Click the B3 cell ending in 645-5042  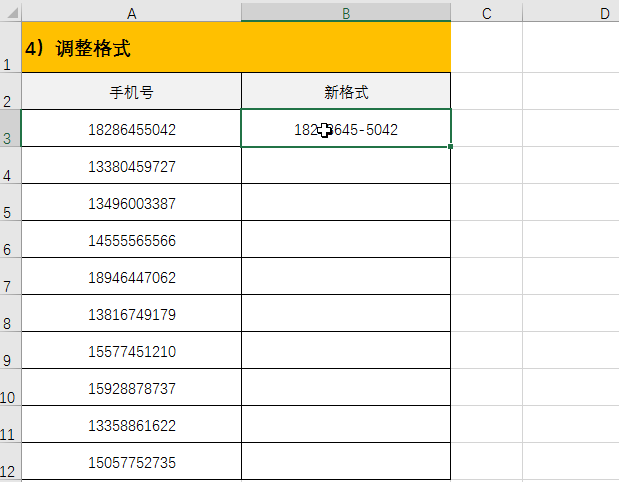346,128
